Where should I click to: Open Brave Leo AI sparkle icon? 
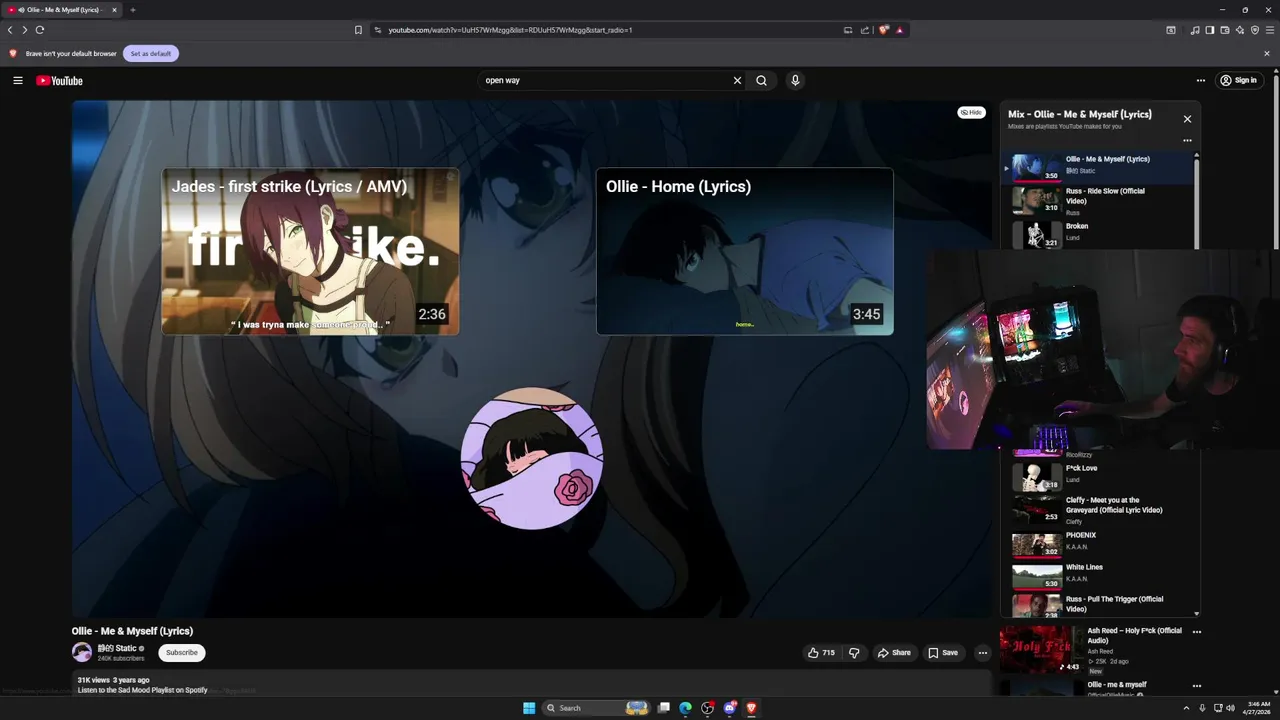pyautogui.click(x=1240, y=30)
